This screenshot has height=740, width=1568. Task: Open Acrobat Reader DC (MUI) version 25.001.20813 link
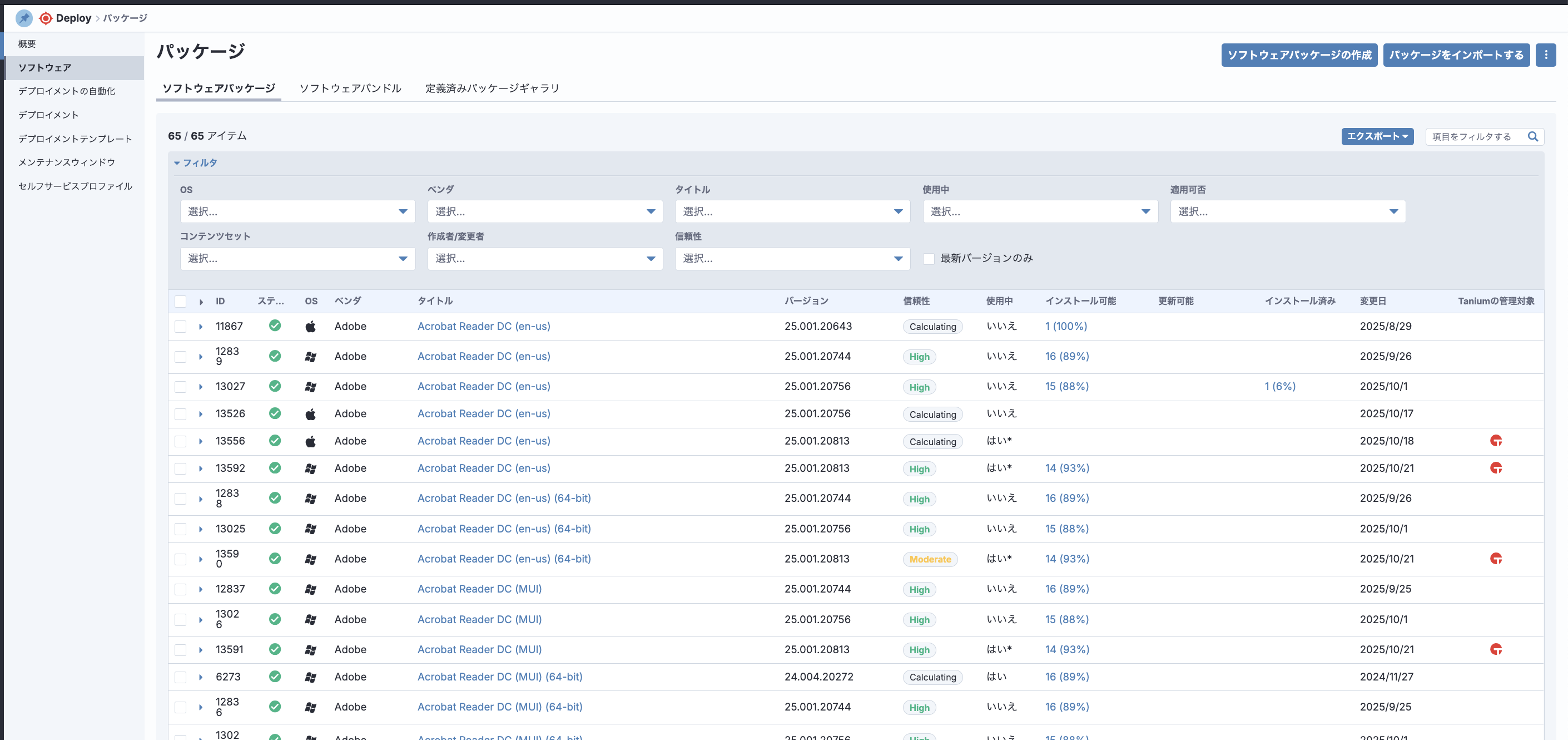tap(479, 649)
